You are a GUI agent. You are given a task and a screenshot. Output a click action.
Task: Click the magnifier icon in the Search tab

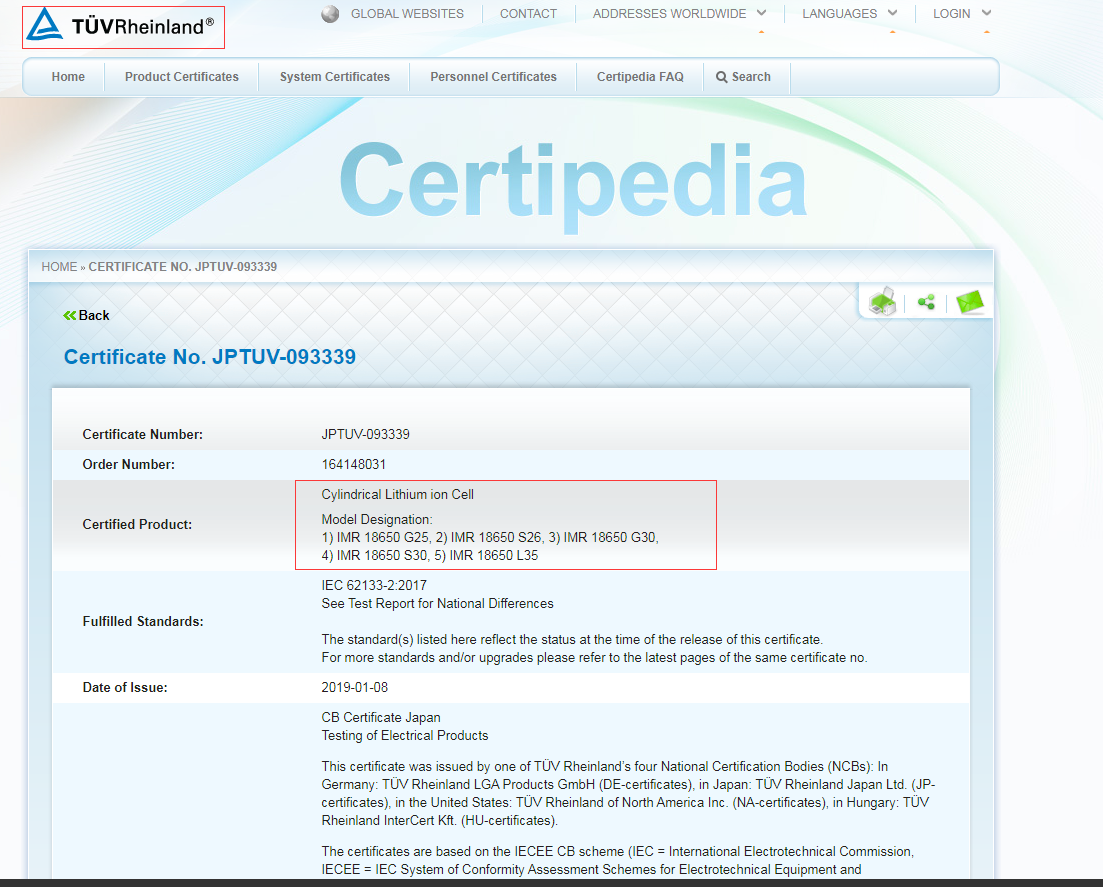click(722, 77)
